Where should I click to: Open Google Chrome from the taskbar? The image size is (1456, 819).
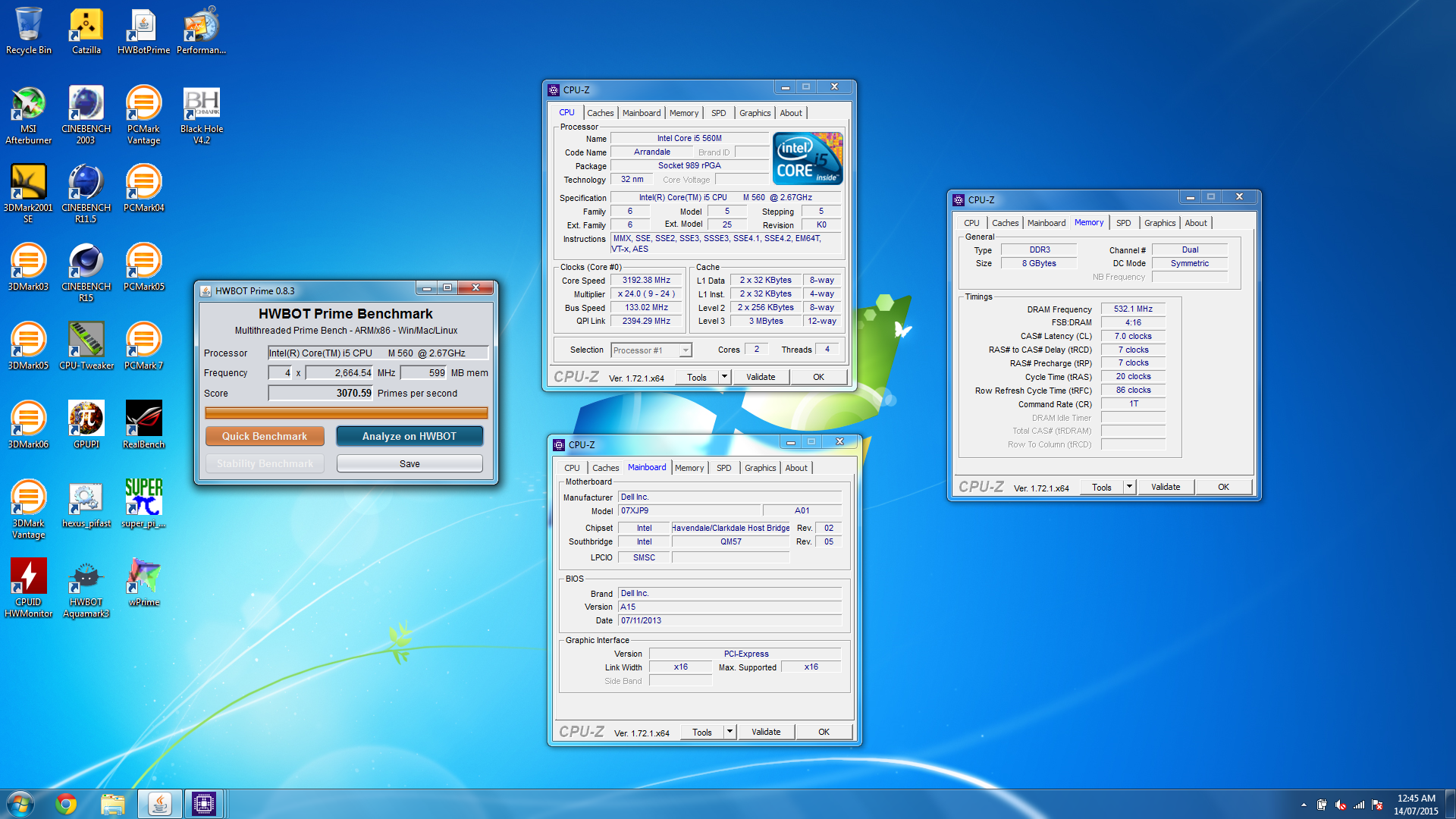[x=66, y=804]
